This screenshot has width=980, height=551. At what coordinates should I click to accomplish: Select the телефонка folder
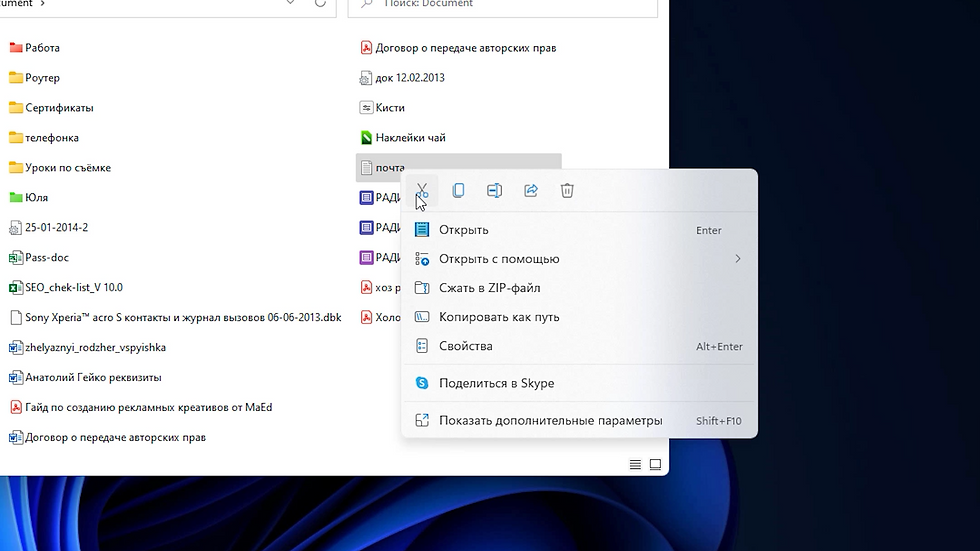point(44,137)
